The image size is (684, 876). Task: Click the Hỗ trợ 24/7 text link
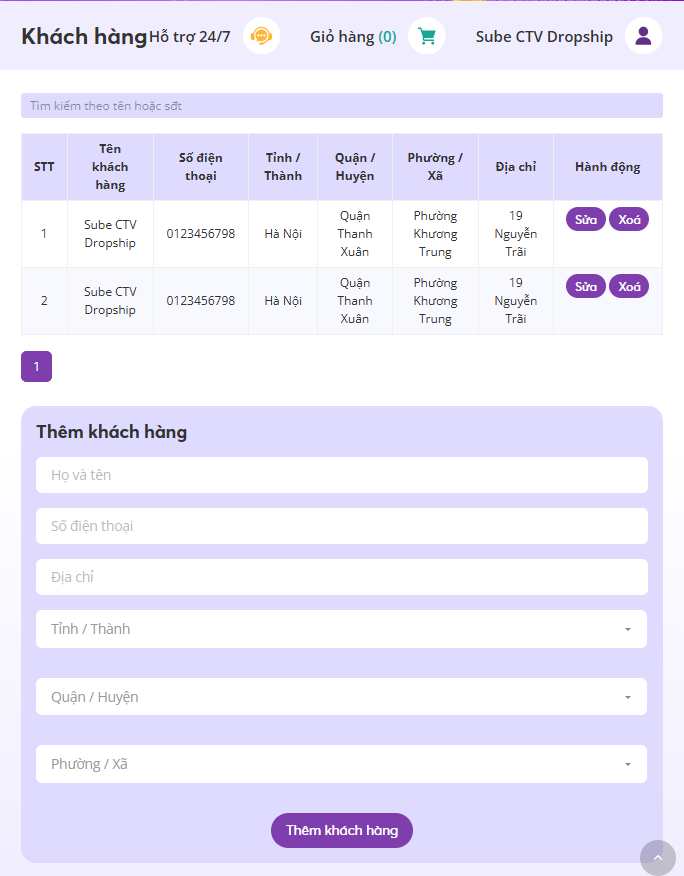tap(189, 37)
